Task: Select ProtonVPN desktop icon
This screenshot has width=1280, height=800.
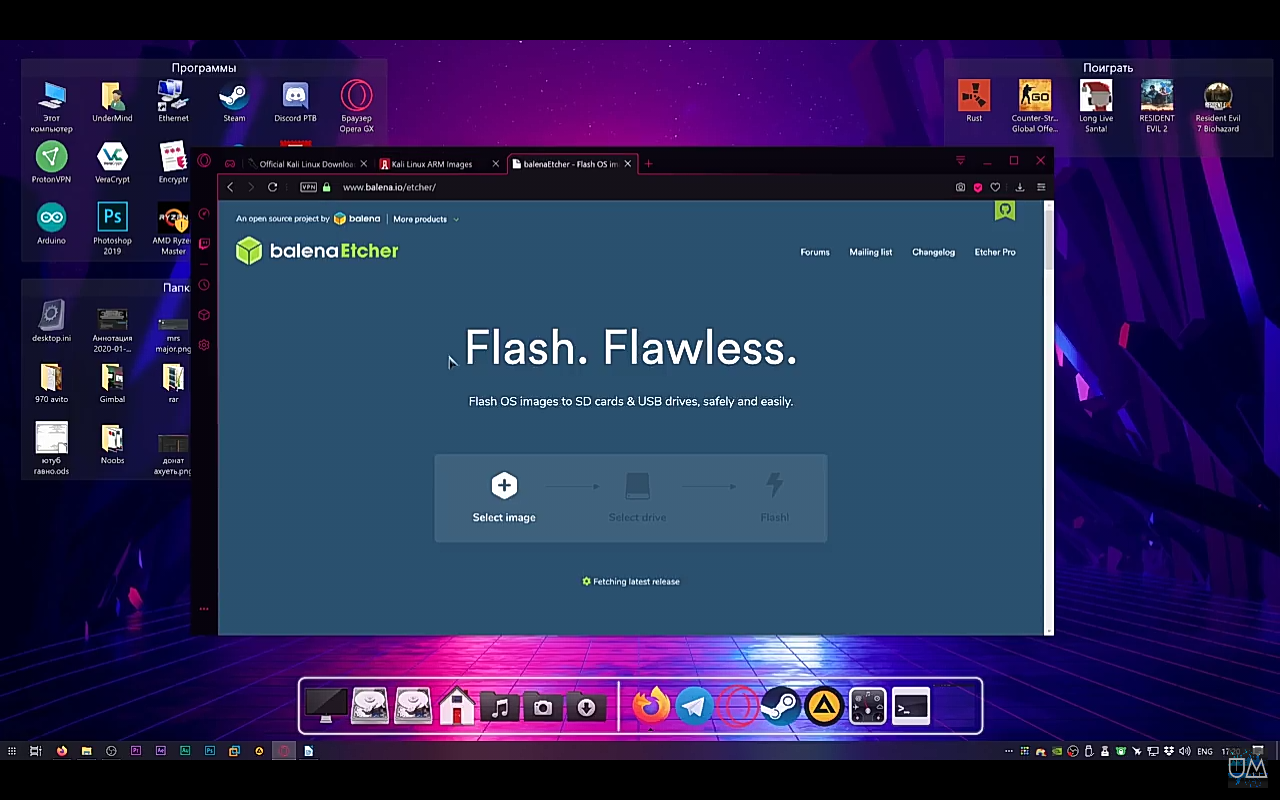Action: tap(51, 163)
